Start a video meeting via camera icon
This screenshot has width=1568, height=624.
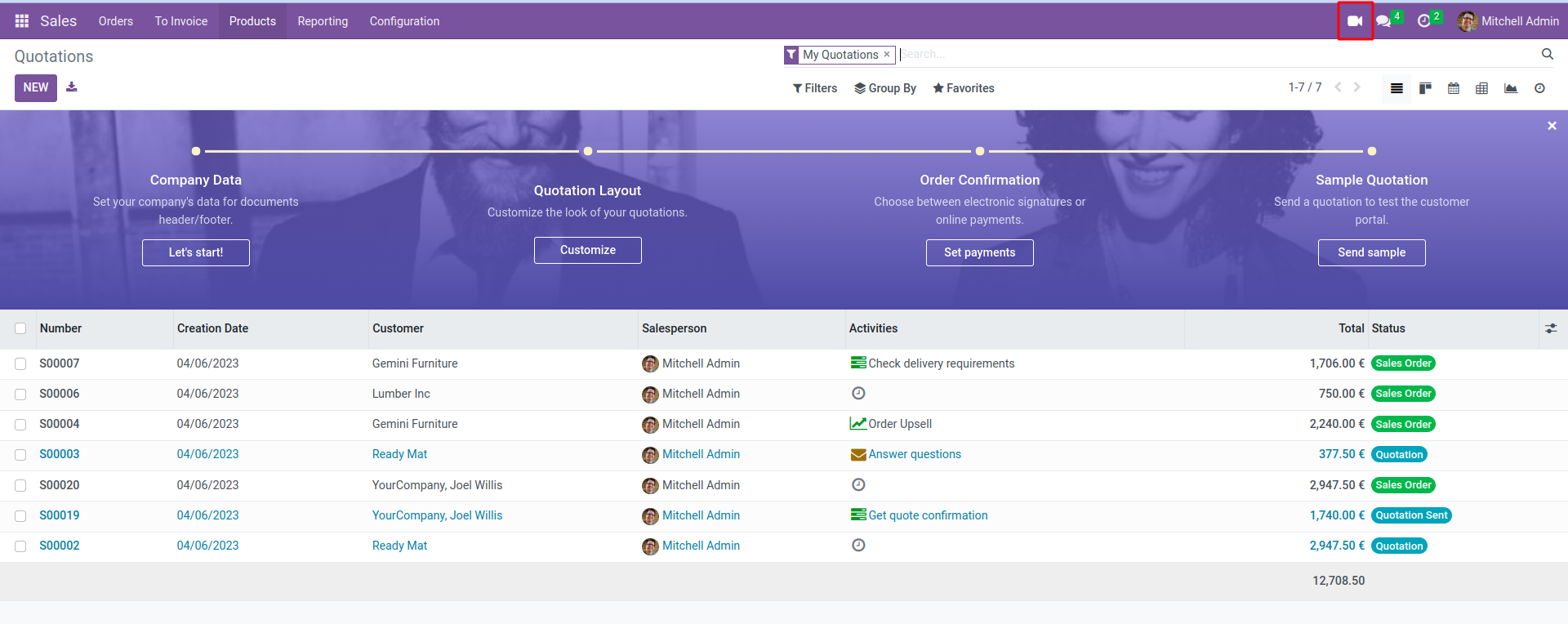coord(1355,21)
